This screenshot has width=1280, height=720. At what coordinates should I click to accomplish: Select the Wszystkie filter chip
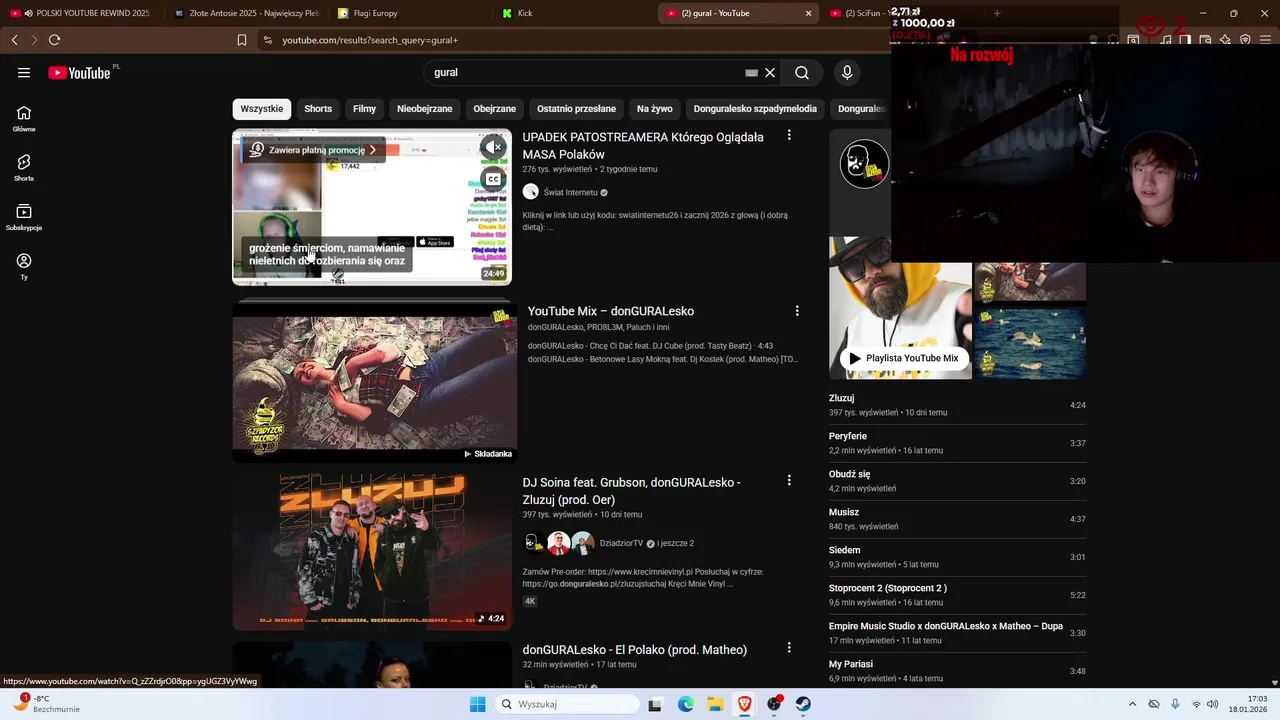click(262, 109)
